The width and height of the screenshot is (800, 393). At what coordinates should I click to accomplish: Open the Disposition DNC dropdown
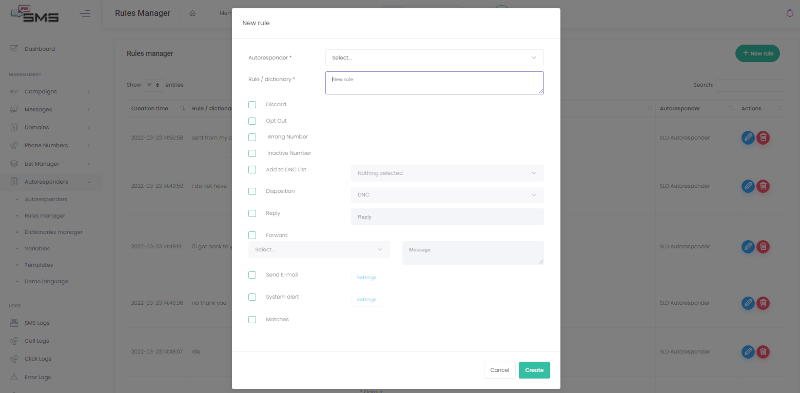[x=447, y=195]
